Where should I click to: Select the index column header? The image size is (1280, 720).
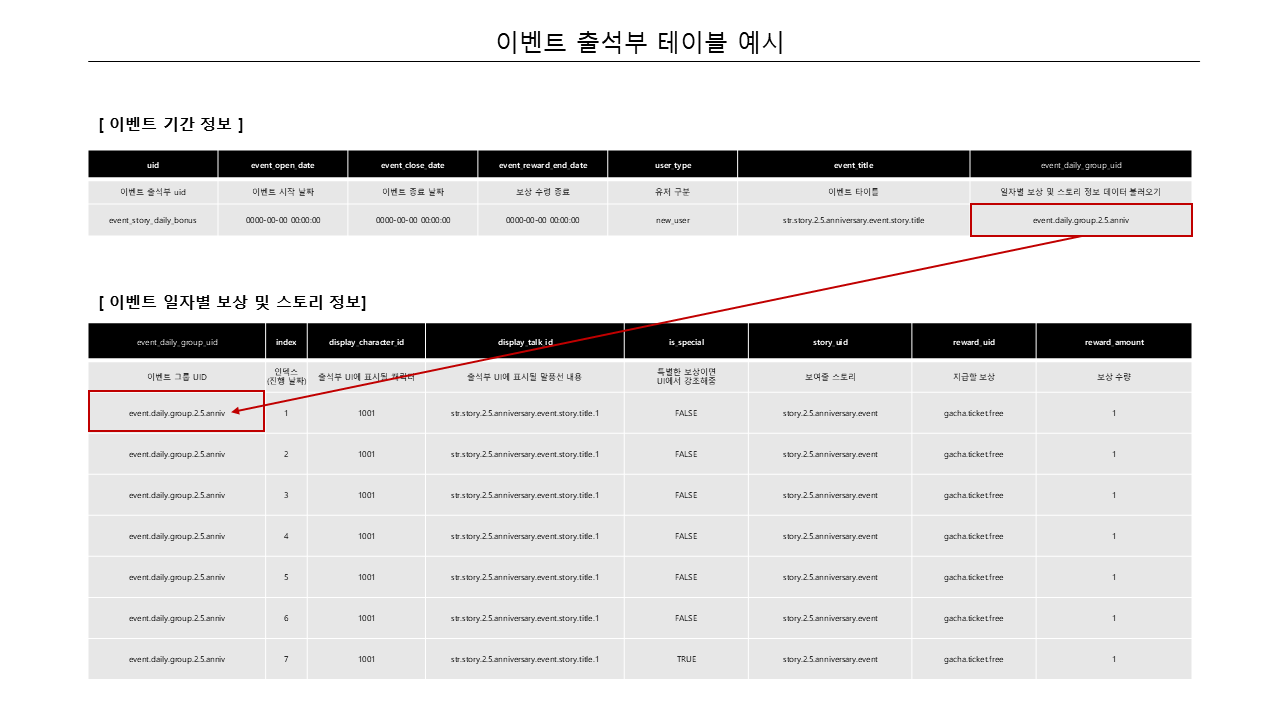pyautogui.click(x=286, y=342)
